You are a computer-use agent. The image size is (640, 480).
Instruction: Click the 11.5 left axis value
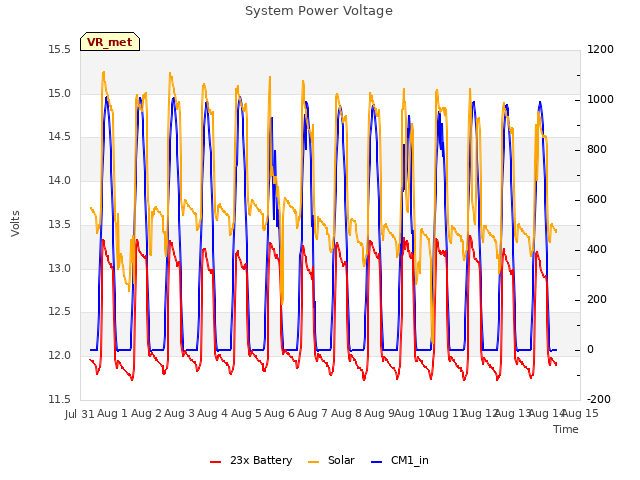60,399
